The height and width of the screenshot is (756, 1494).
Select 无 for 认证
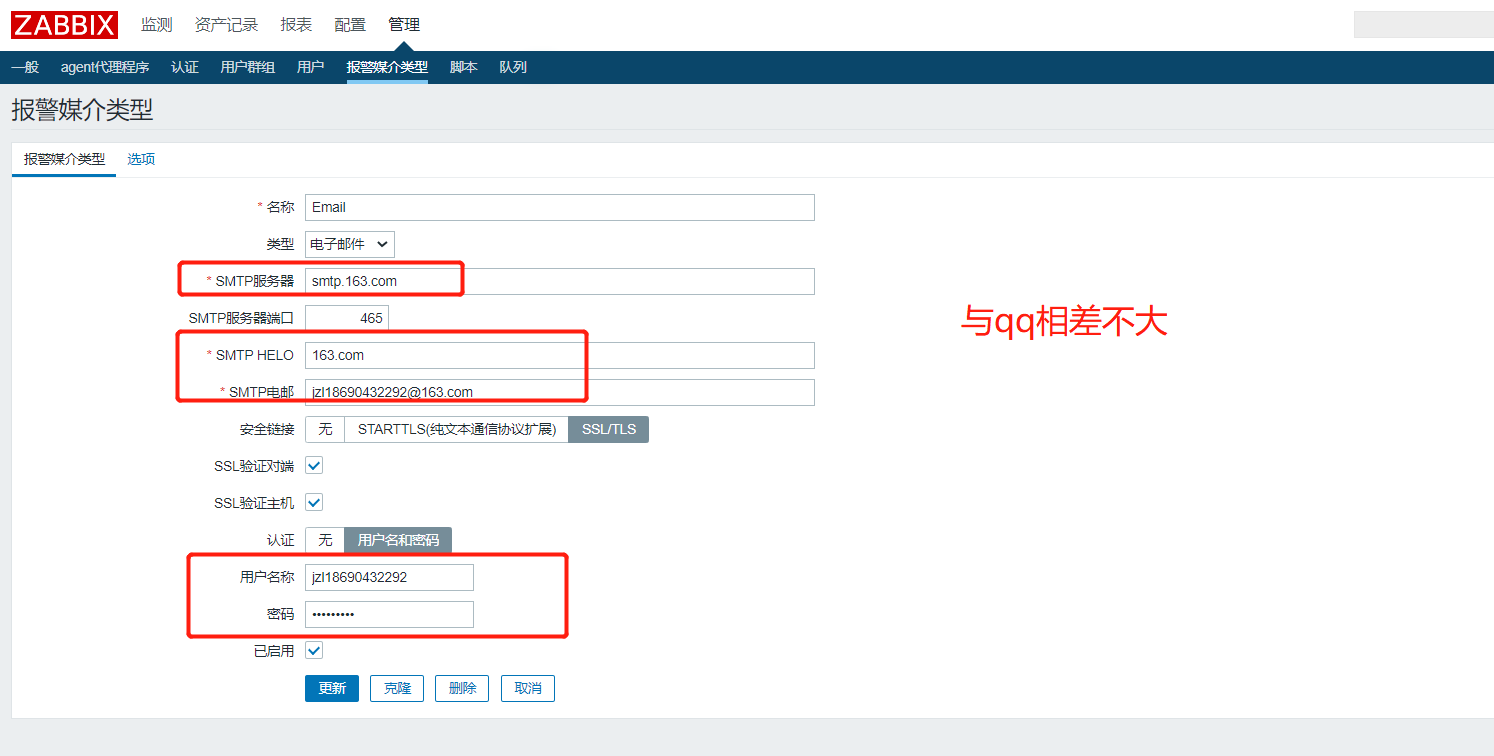[x=325, y=540]
